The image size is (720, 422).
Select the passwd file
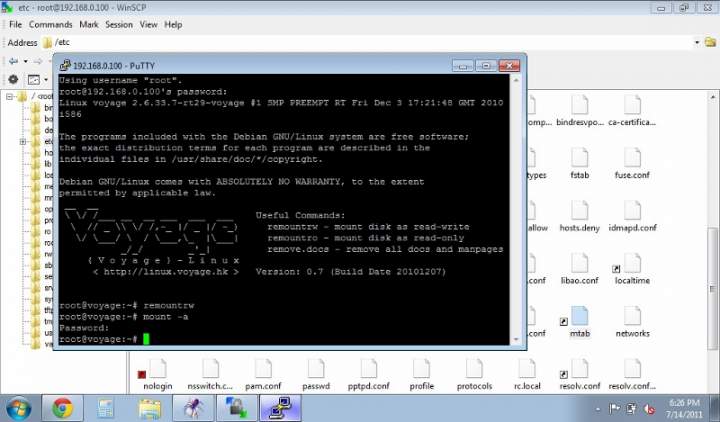(x=316, y=375)
